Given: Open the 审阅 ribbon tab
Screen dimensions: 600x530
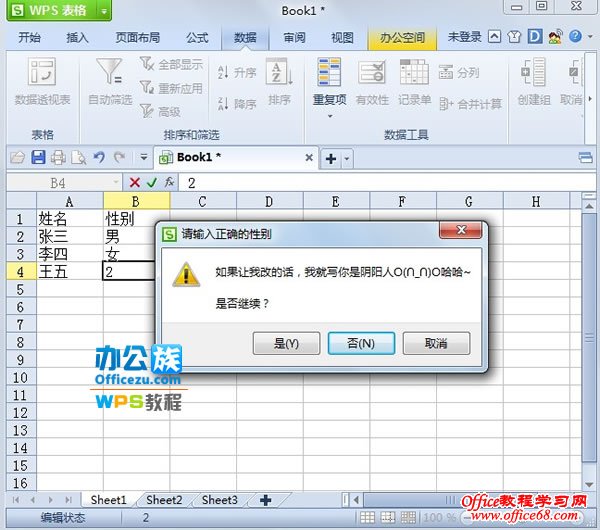Looking at the screenshot, I should (x=294, y=38).
